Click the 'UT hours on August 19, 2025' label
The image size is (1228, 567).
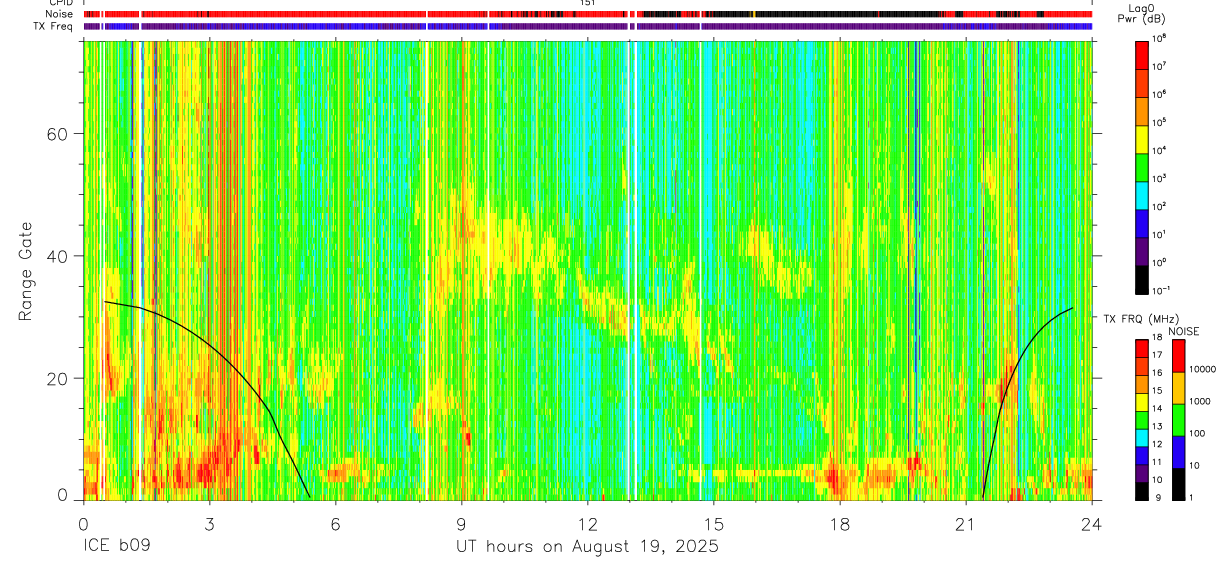(587, 547)
